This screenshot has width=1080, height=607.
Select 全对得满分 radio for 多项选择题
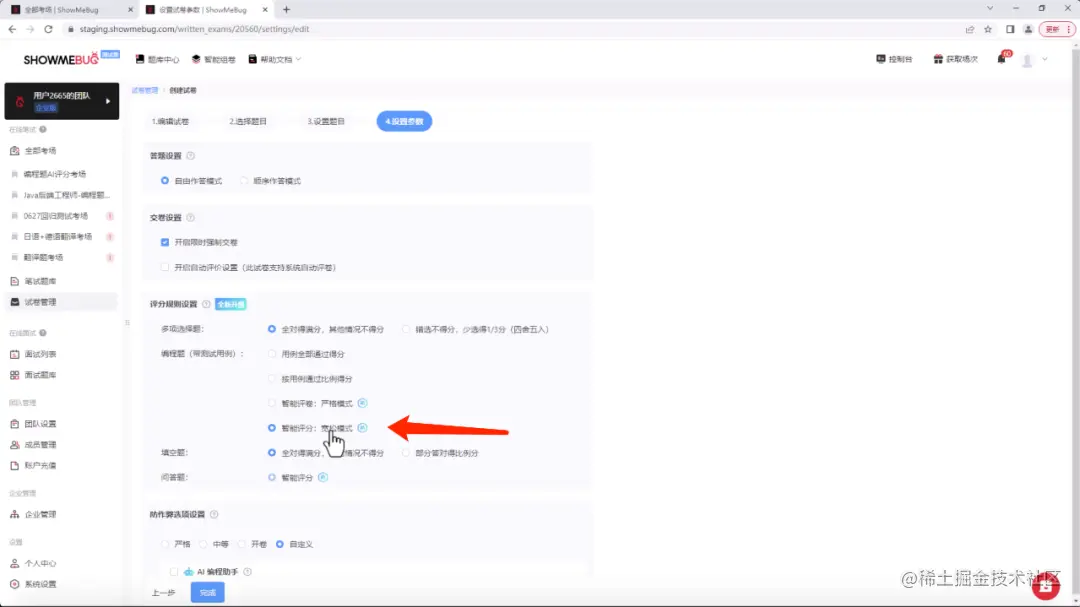coord(271,329)
